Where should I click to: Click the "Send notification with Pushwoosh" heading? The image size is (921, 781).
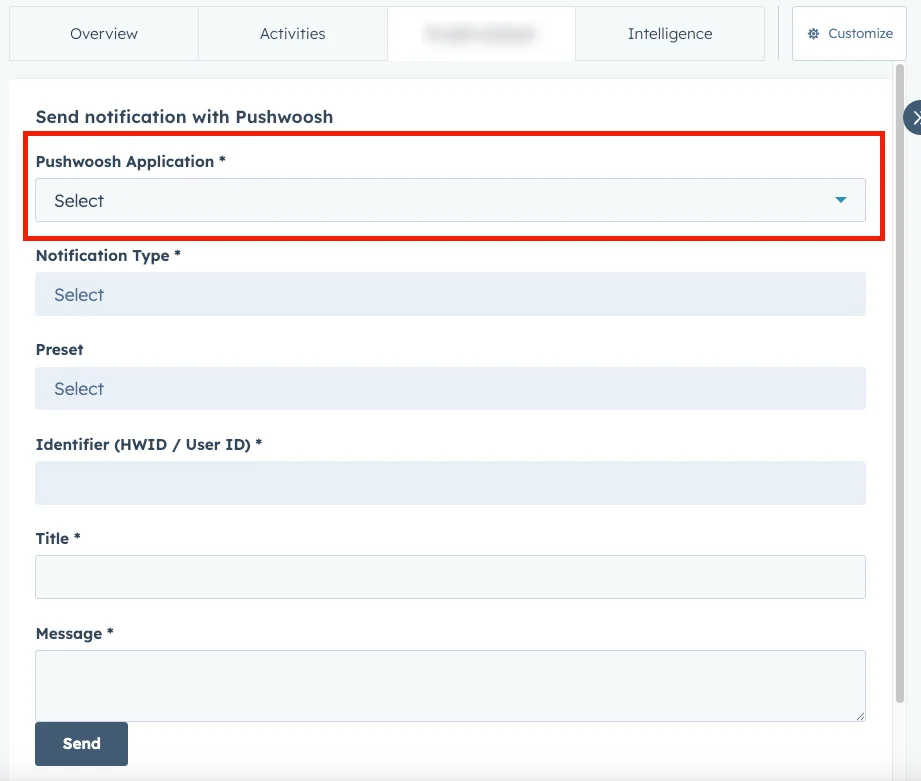[x=184, y=117]
